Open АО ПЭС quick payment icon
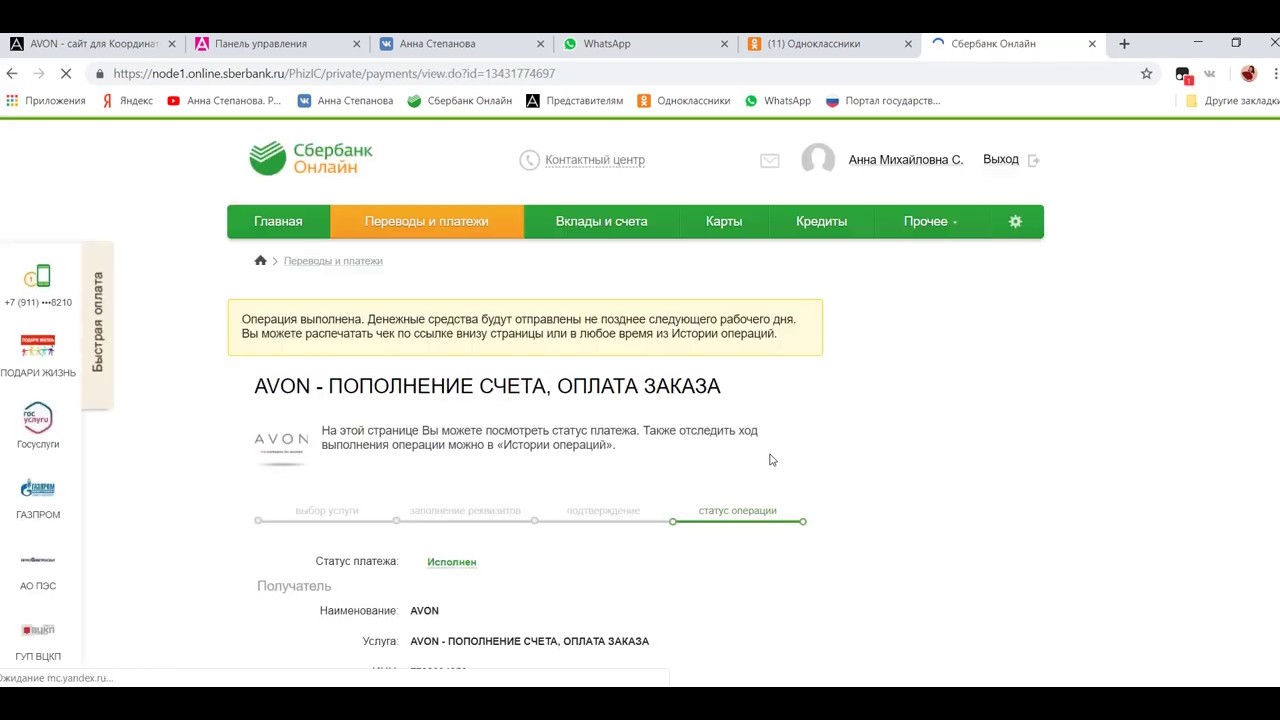 point(38,560)
